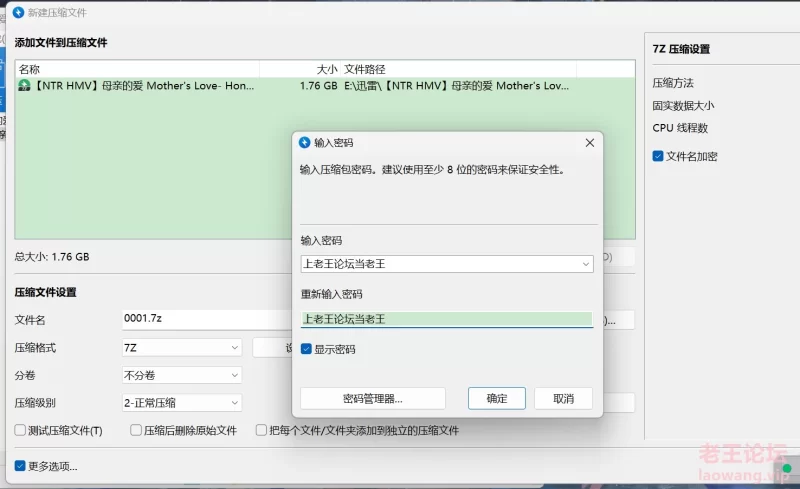Image resolution: width=800 pixels, height=489 pixels.
Task: Enable 测试压缩文件(T) checkbox
Action: pyautogui.click(x=20, y=430)
